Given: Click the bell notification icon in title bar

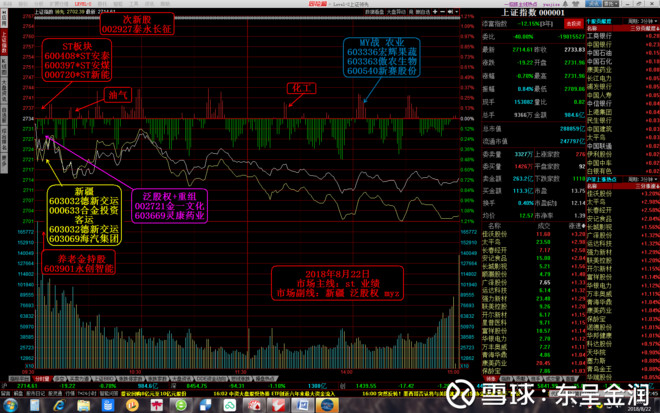Looking at the screenshot, I should [565, 3].
